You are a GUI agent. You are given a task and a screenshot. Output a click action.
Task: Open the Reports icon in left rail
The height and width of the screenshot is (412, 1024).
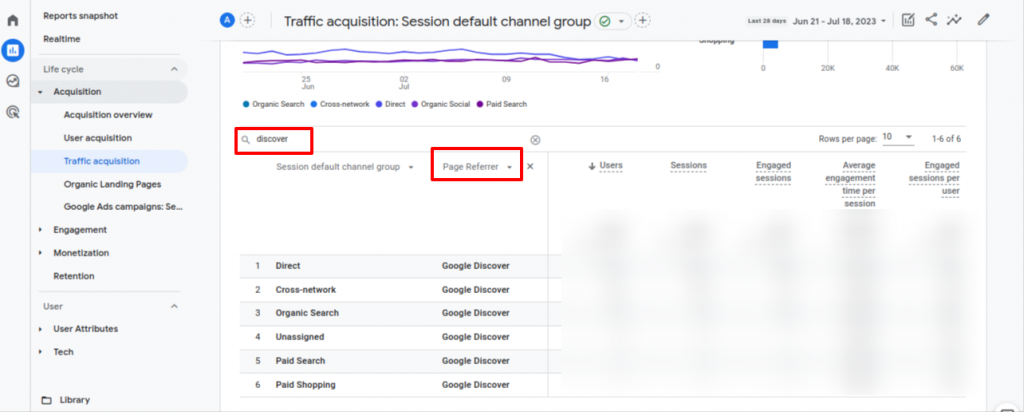(13, 51)
